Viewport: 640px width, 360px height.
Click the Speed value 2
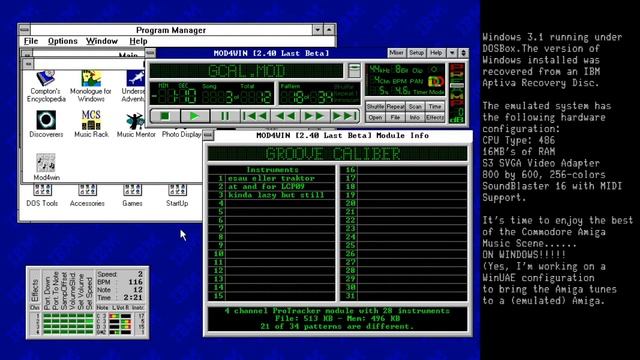[x=140, y=274]
